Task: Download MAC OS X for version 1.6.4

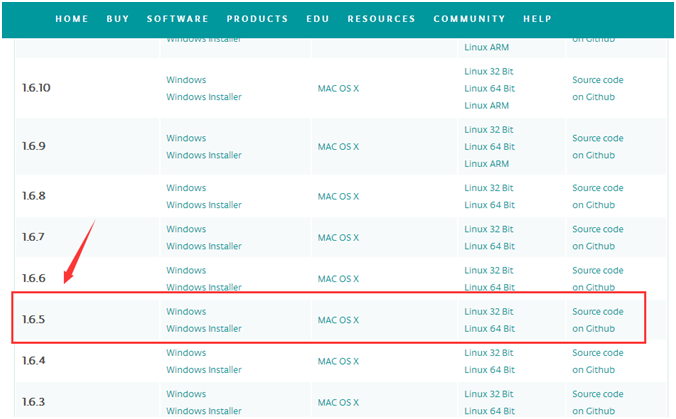Action: (338, 361)
